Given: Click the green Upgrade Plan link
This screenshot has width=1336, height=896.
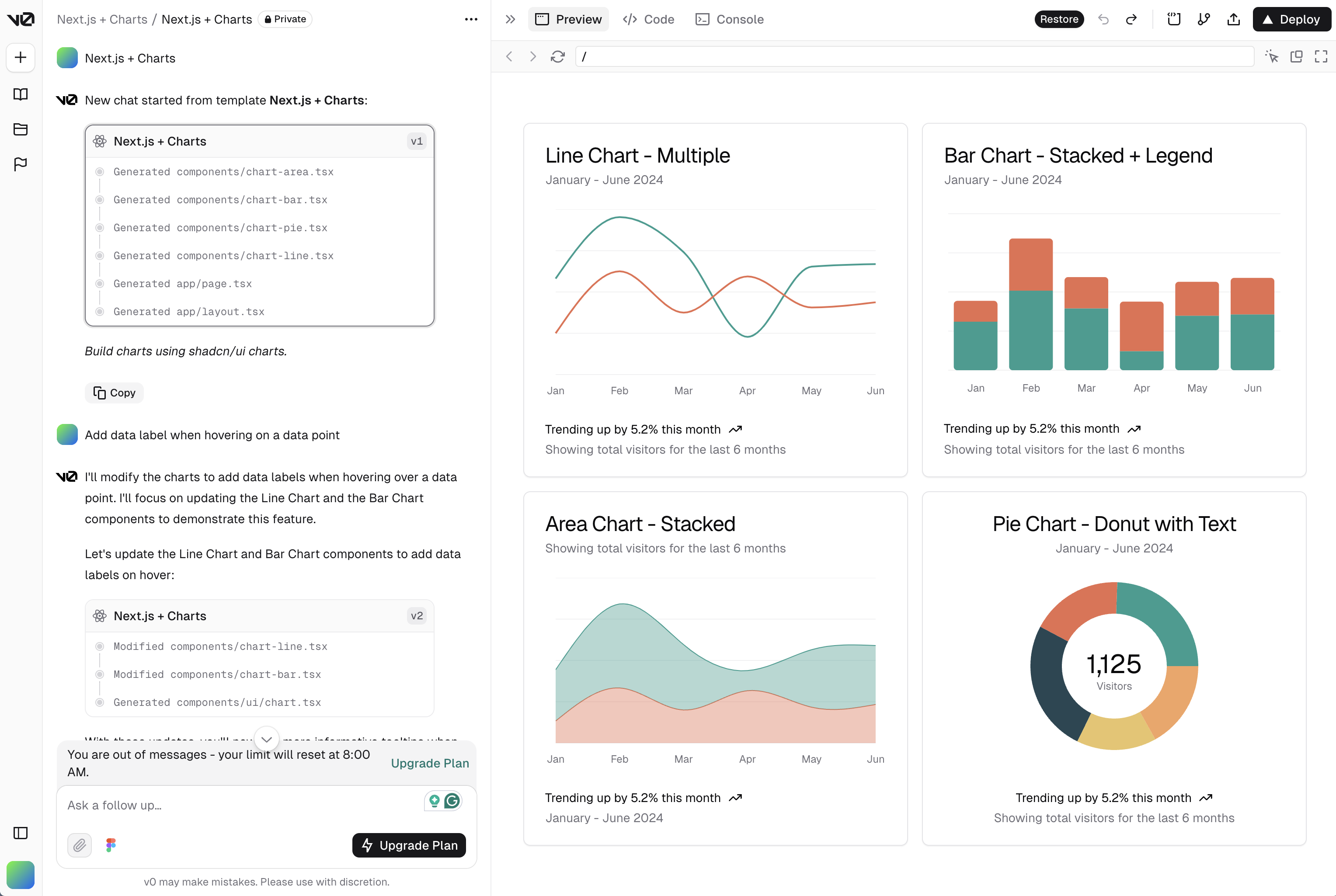Looking at the screenshot, I should (x=430, y=763).
